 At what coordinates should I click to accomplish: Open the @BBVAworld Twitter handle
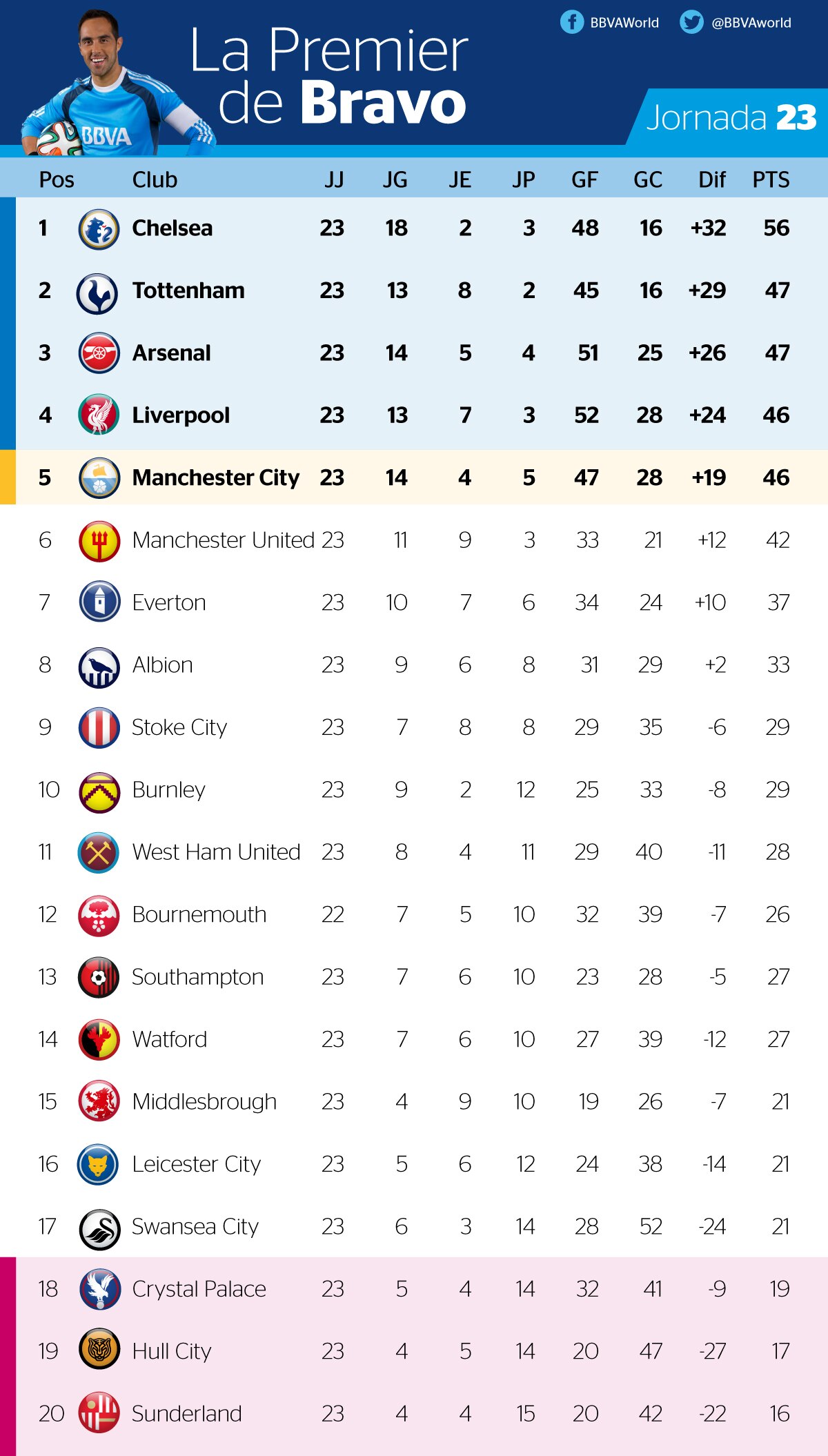751,23
